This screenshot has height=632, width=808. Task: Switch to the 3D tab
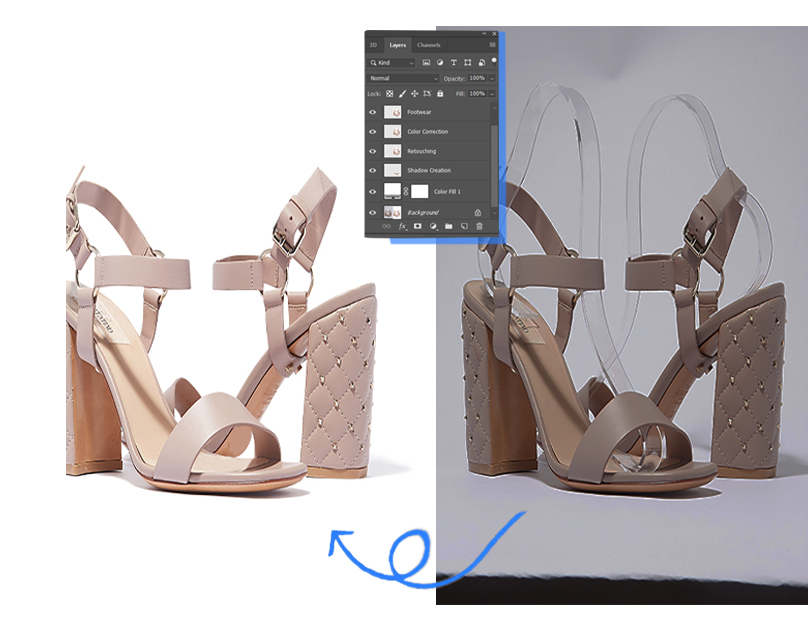pyautogui.click(x=373, y=45)
